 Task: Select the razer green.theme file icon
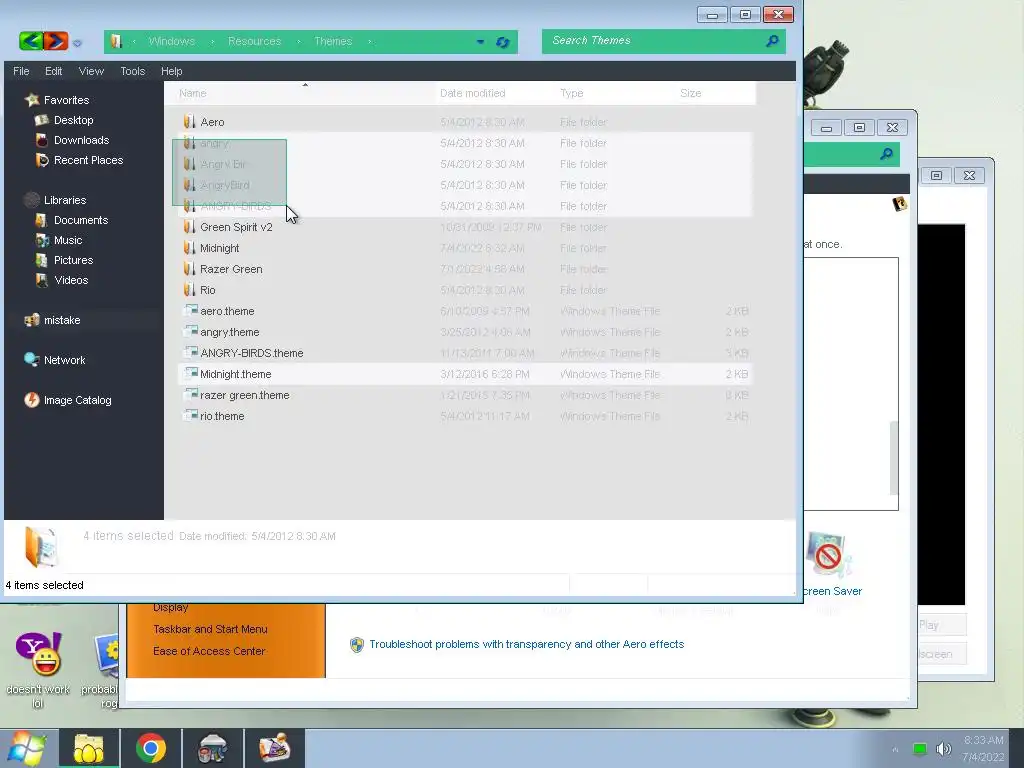click(190, 394)
